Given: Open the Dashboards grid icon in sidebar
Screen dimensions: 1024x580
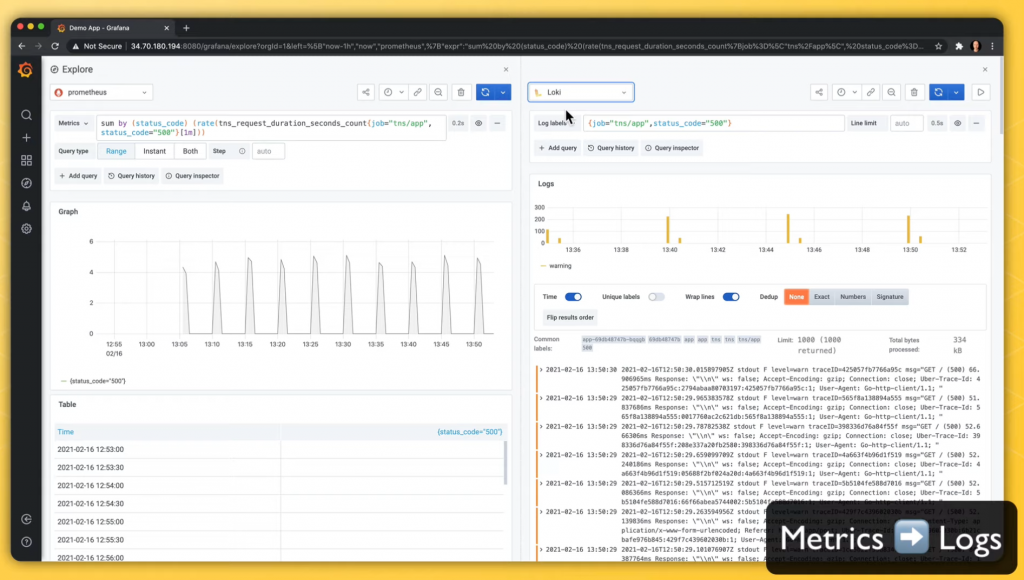Looking at the screenshot, I should tap(26, 160).
